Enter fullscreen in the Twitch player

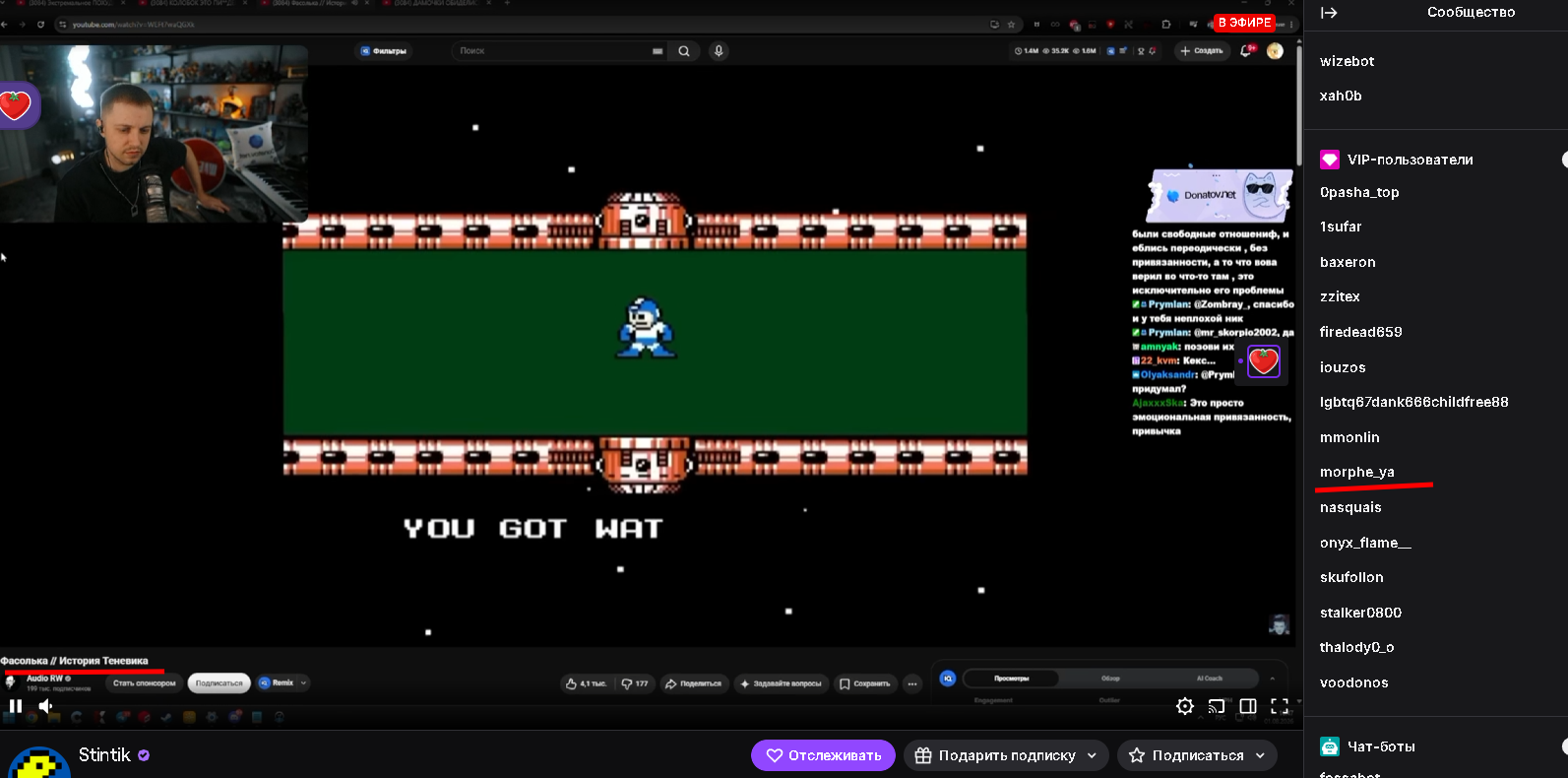click(1280, 706)
